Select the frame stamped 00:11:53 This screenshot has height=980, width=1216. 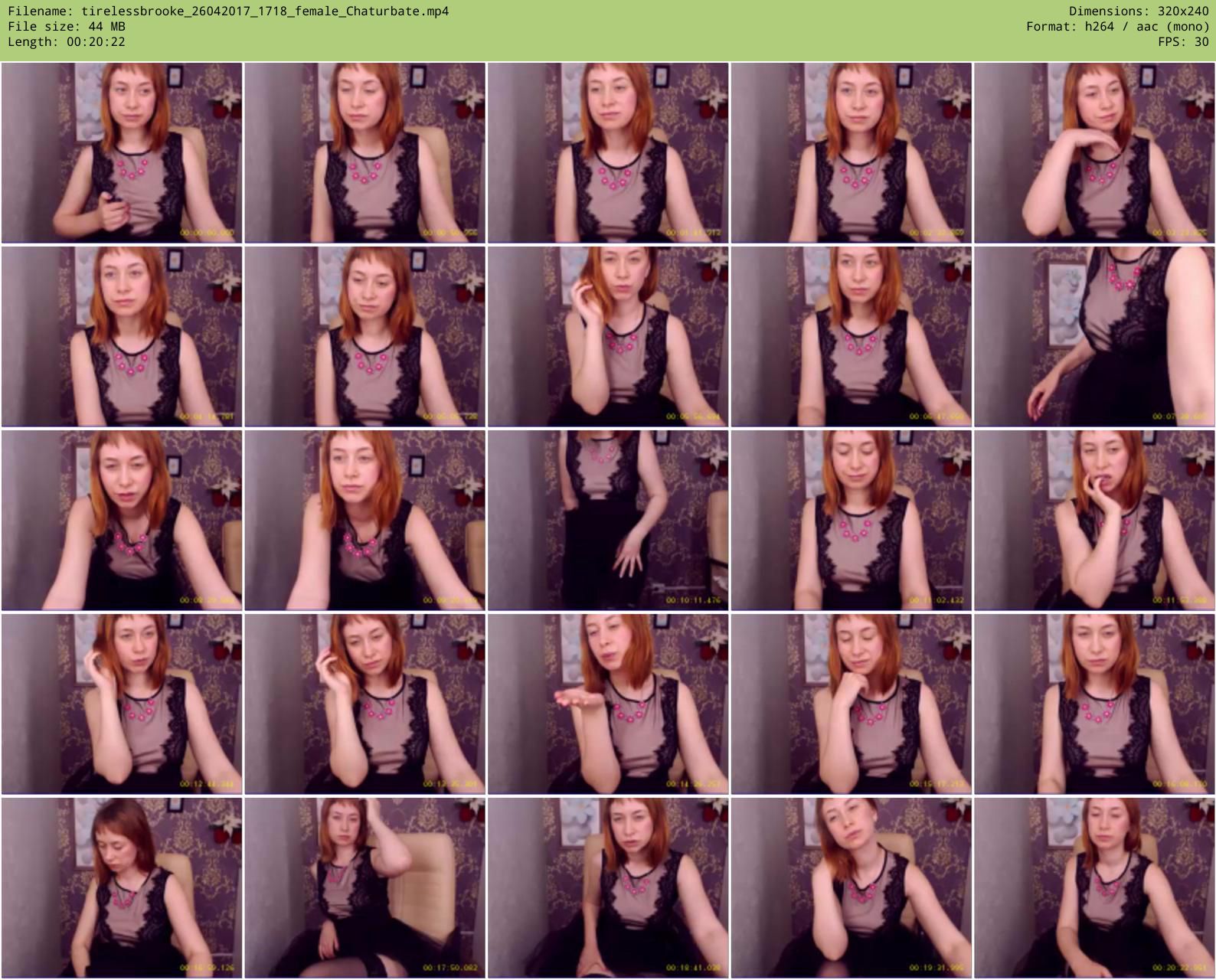(x=1094, y=521)
